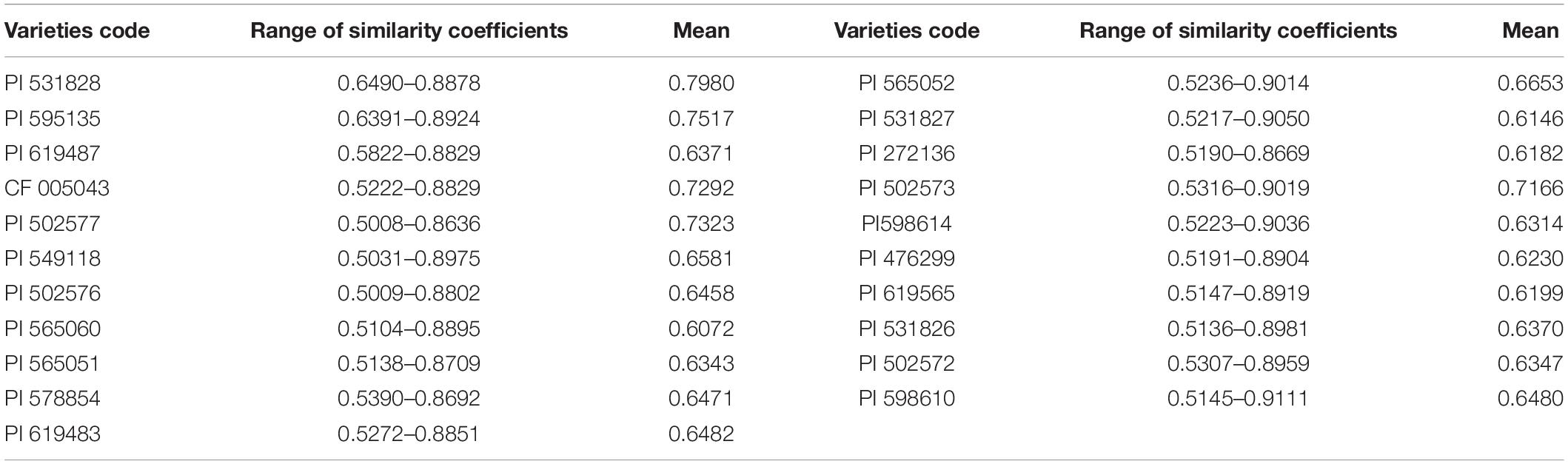Screen dimensions: 1568x464
Task: Select the left Varieties code column header
Action: point(77,30)
